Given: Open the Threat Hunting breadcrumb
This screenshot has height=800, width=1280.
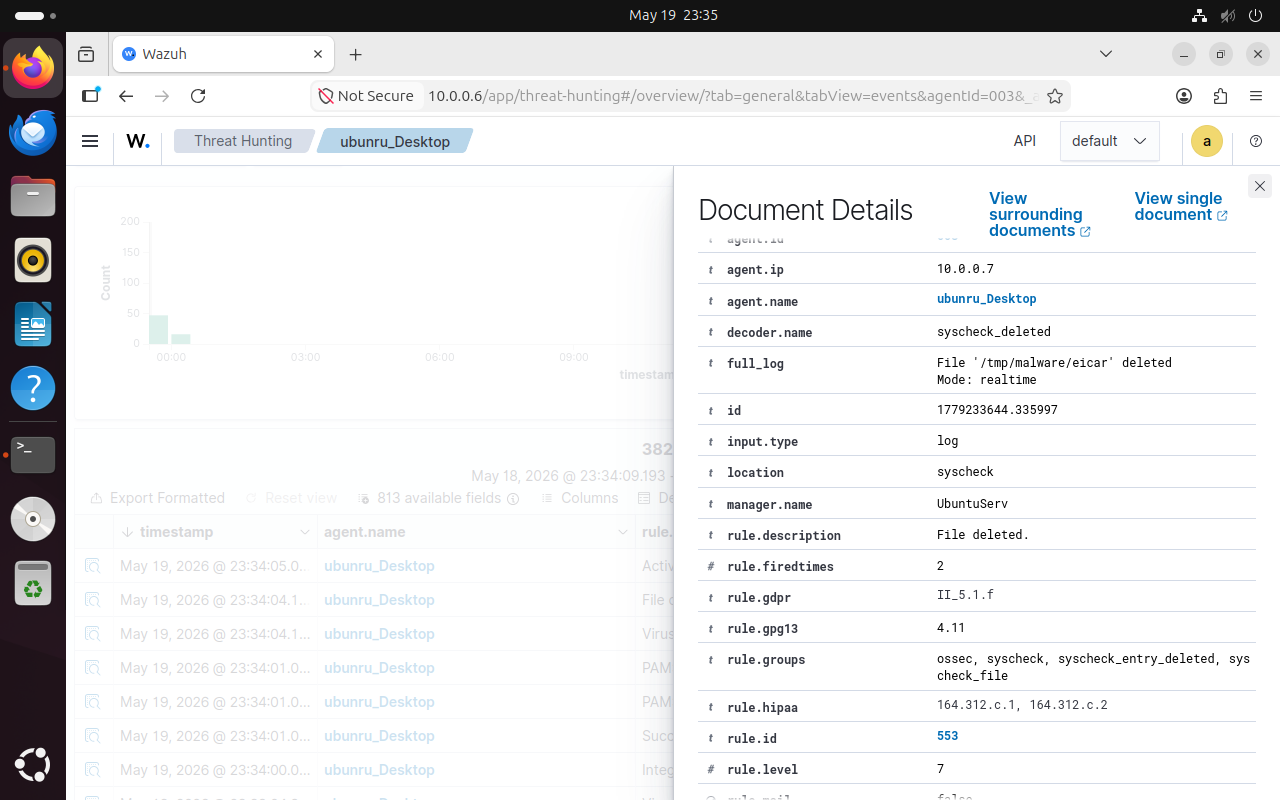Looking at the screenshot, I should 243,141.
